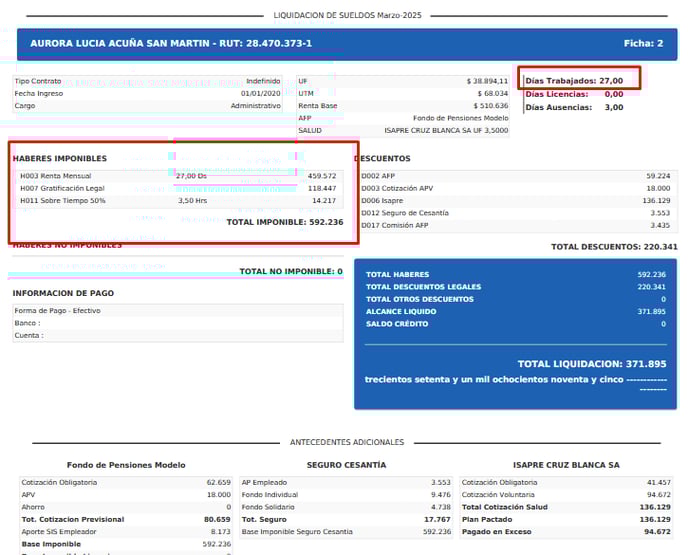
Task: Click the 'ANTECEDENTES ADICIONALES' section title
Action: point(347,442)
